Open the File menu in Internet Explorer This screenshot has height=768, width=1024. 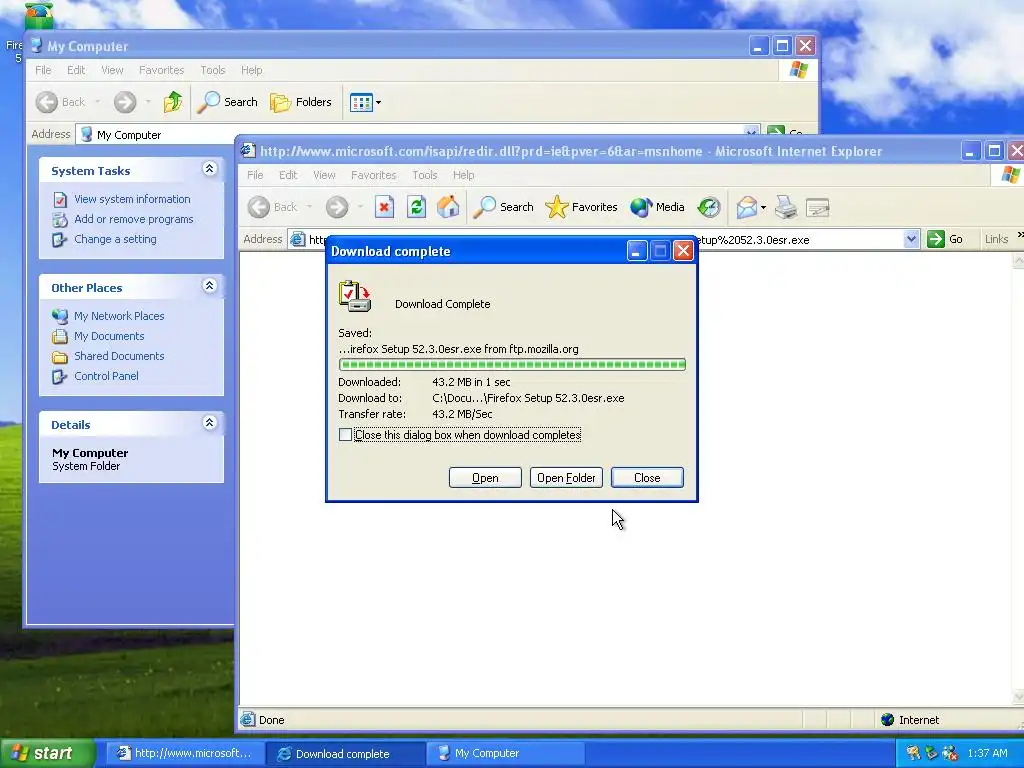click(x=255, y=175)
